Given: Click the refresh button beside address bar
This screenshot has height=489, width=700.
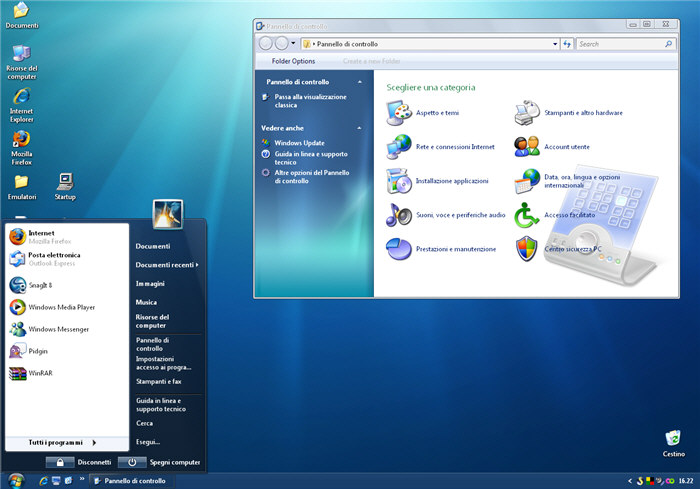Looking at the screenshot, I should (567, 44).
